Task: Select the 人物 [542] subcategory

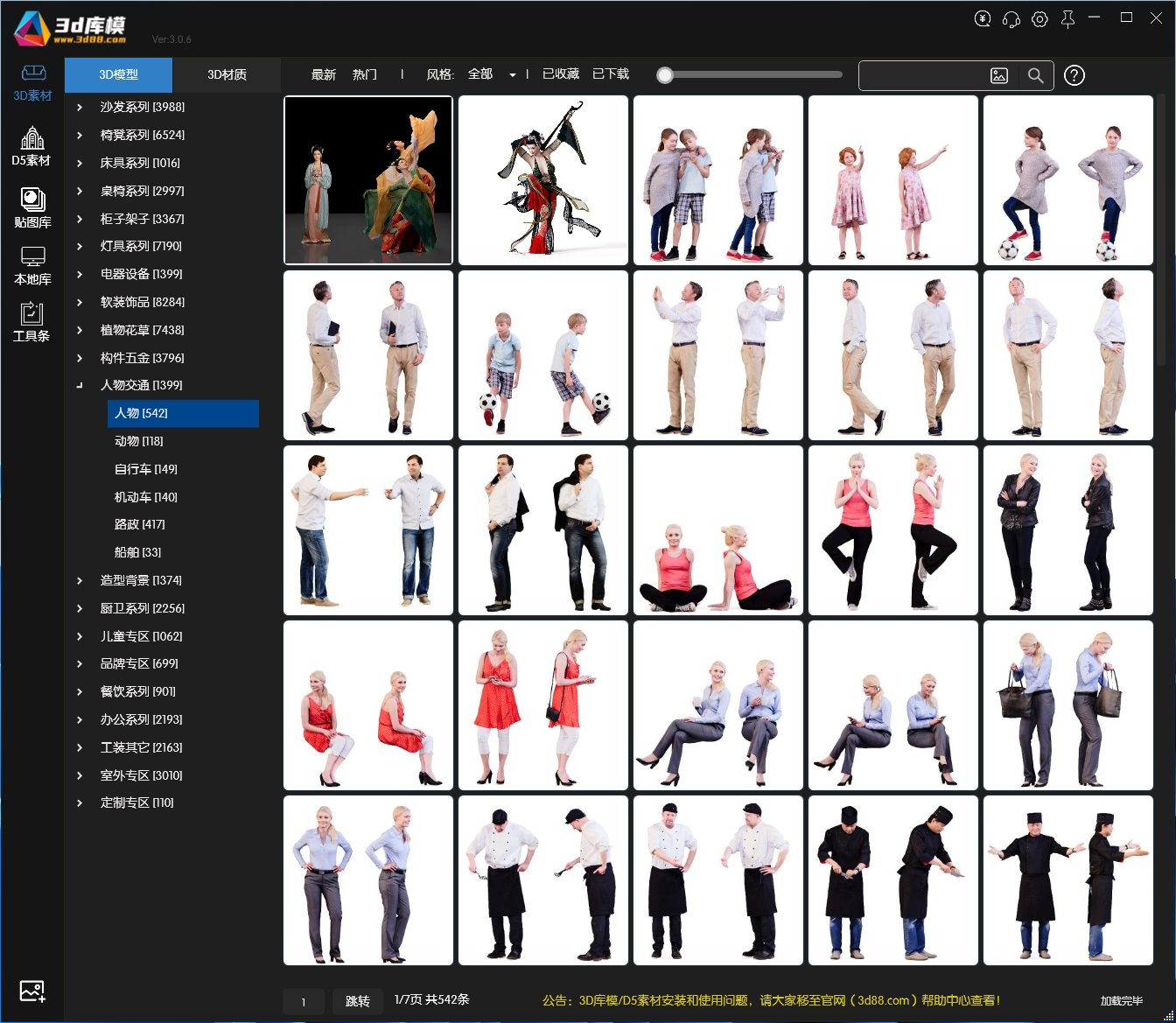Action: tap(183, 414)
